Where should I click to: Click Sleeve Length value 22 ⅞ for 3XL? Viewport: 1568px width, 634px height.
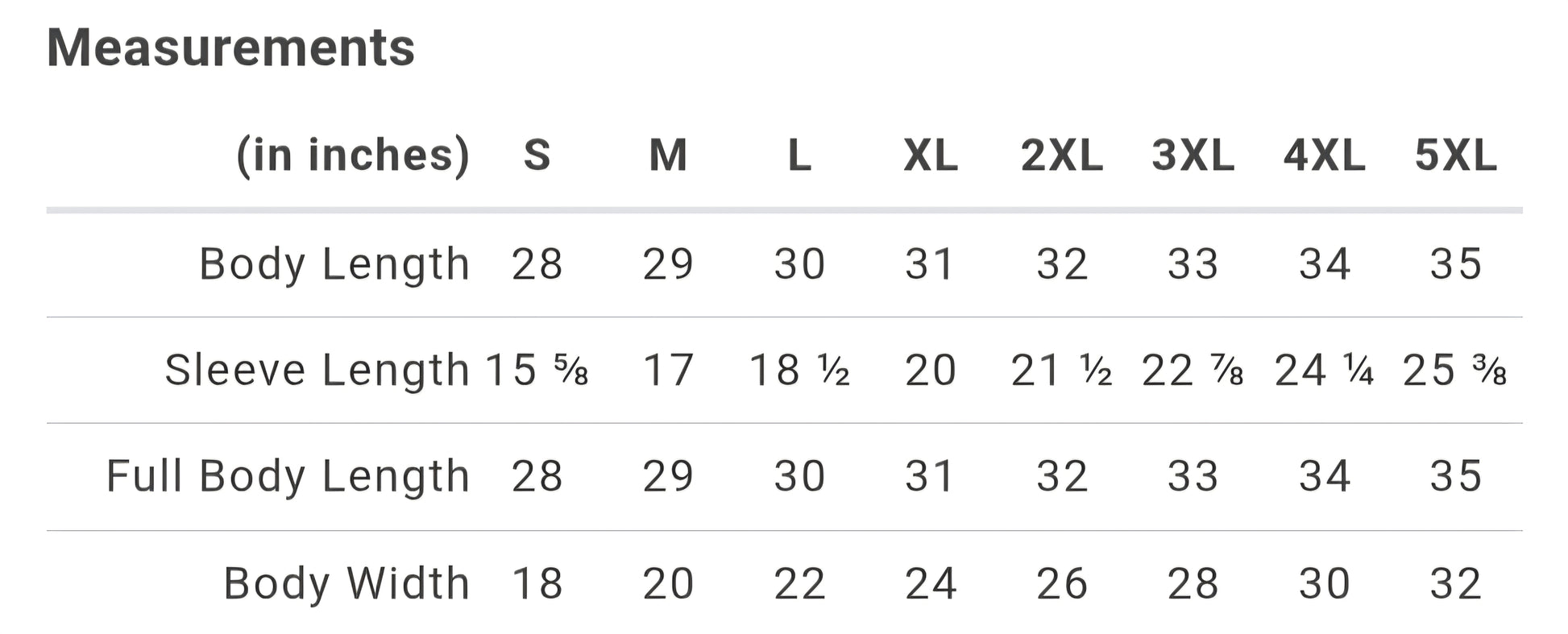(1193, 371)
